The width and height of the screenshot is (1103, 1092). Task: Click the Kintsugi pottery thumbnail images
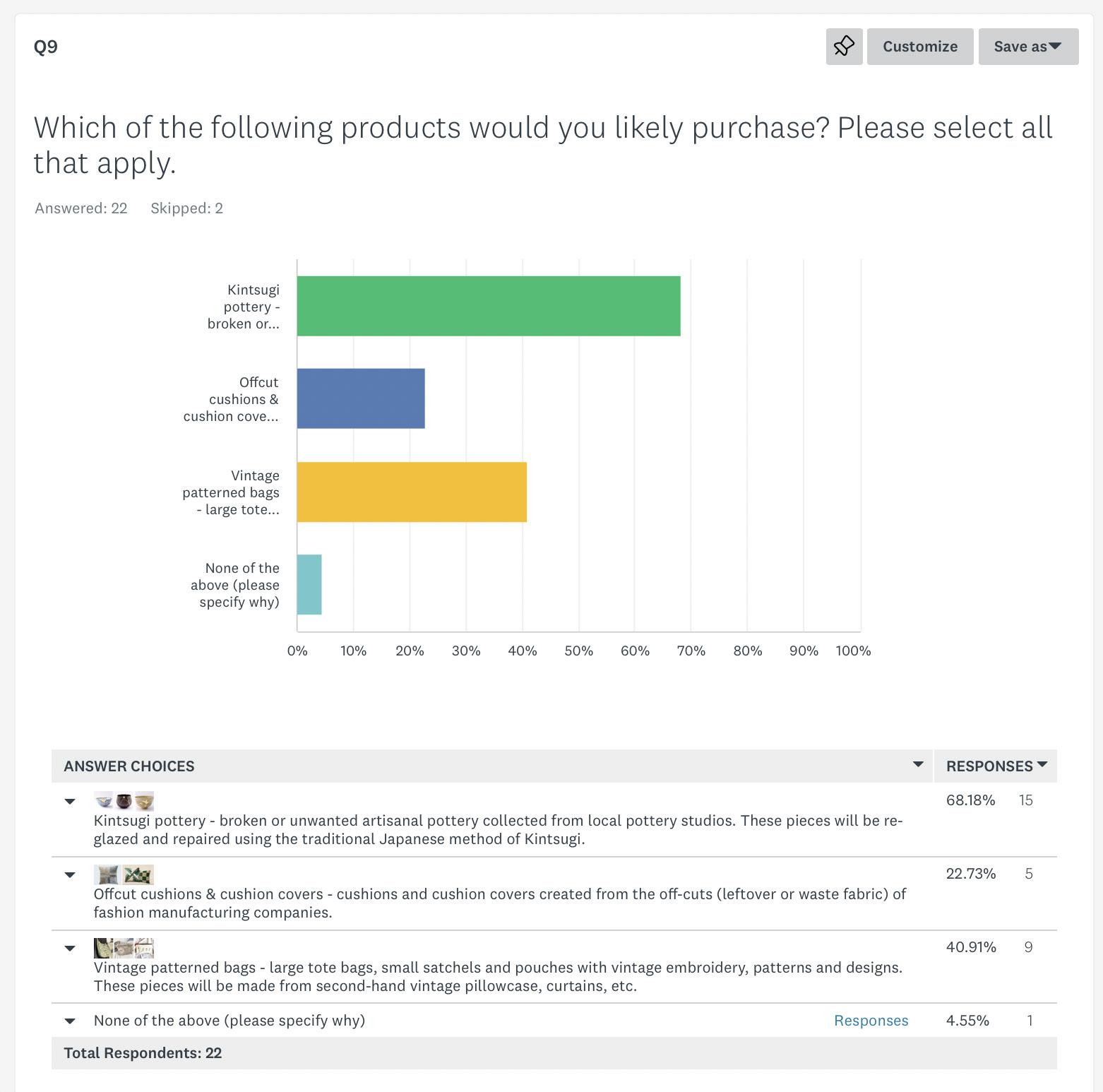(124, 801)
